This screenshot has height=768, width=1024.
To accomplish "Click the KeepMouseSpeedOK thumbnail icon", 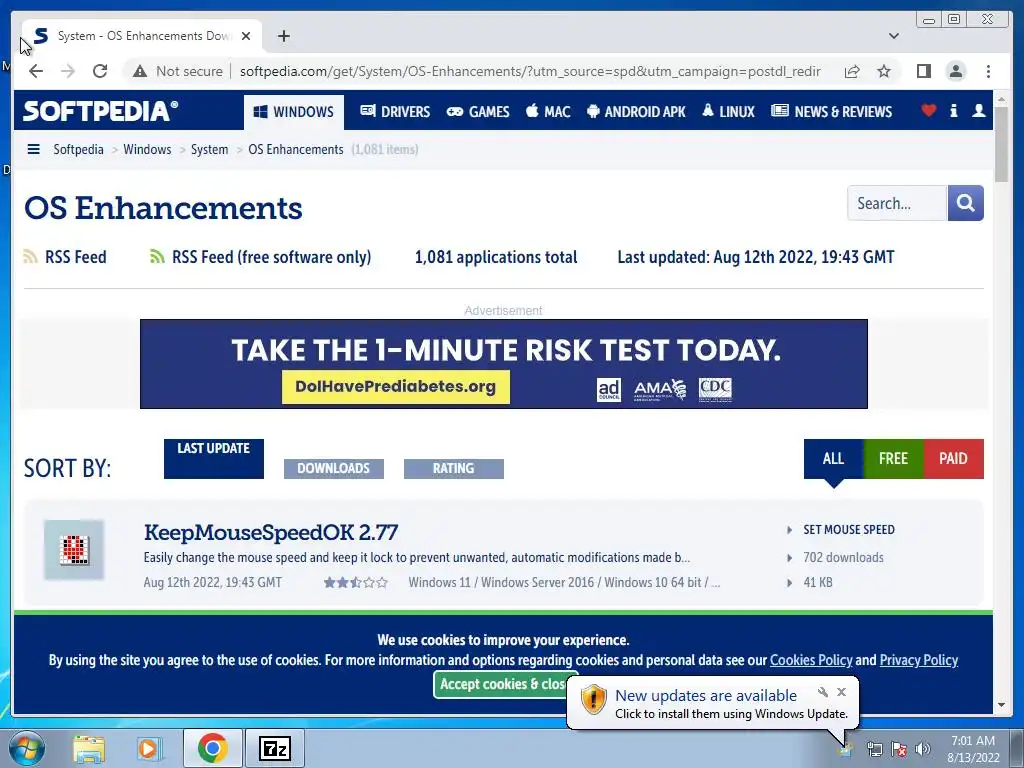I will point(74,550).
